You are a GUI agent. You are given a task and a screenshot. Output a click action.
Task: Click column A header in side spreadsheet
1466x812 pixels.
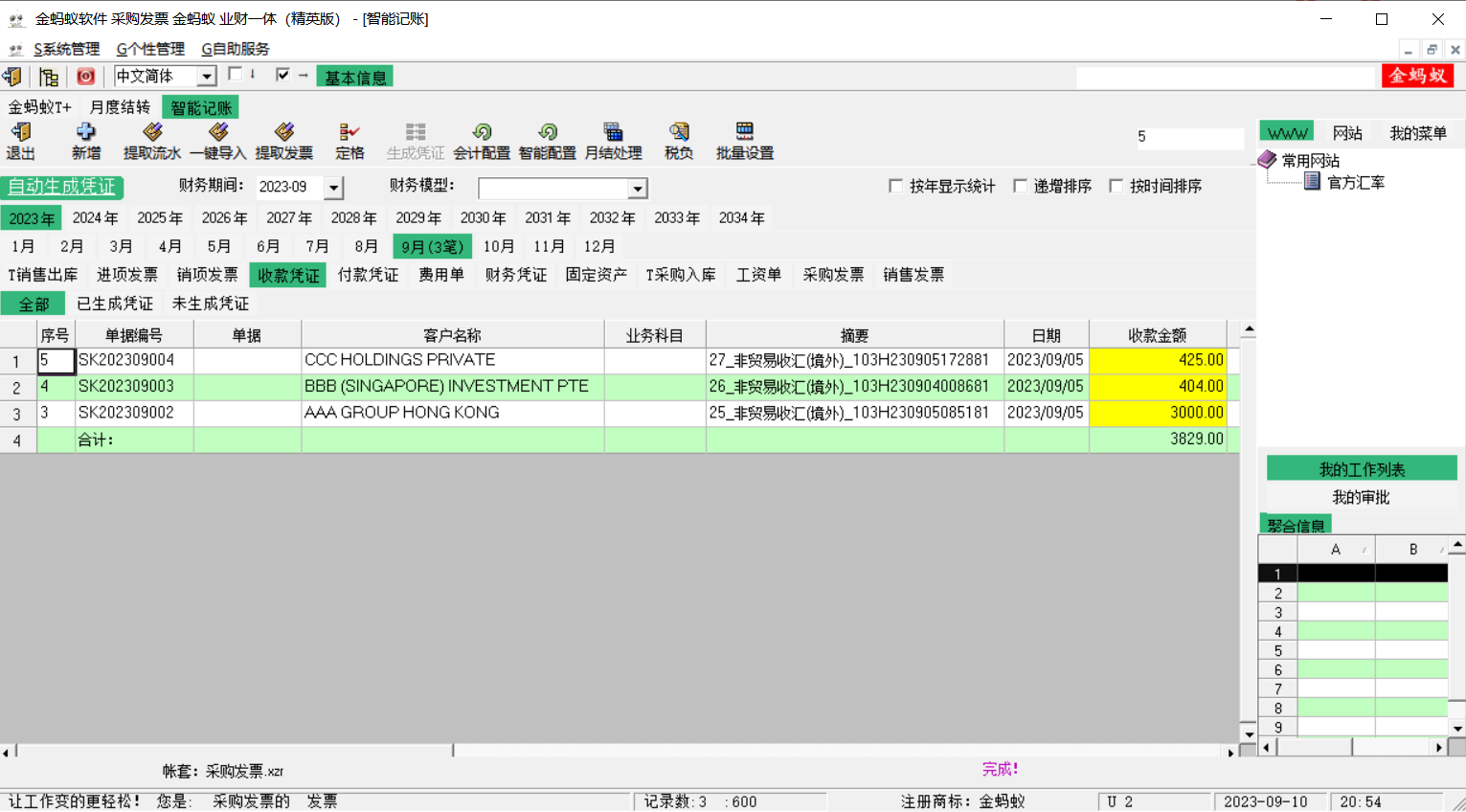[x=1336, y=549]
